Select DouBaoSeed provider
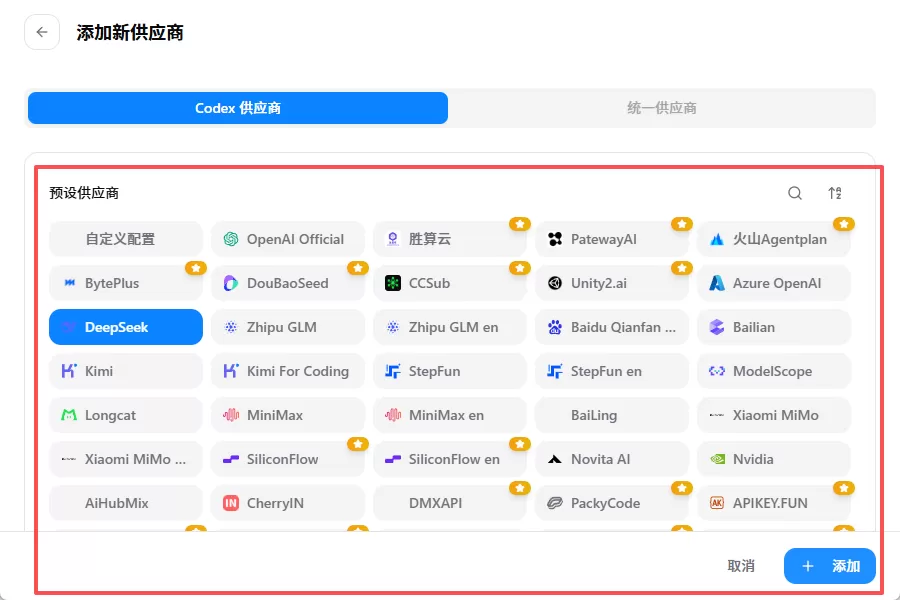This screenshot has height=600, width=900. point(288,283)
